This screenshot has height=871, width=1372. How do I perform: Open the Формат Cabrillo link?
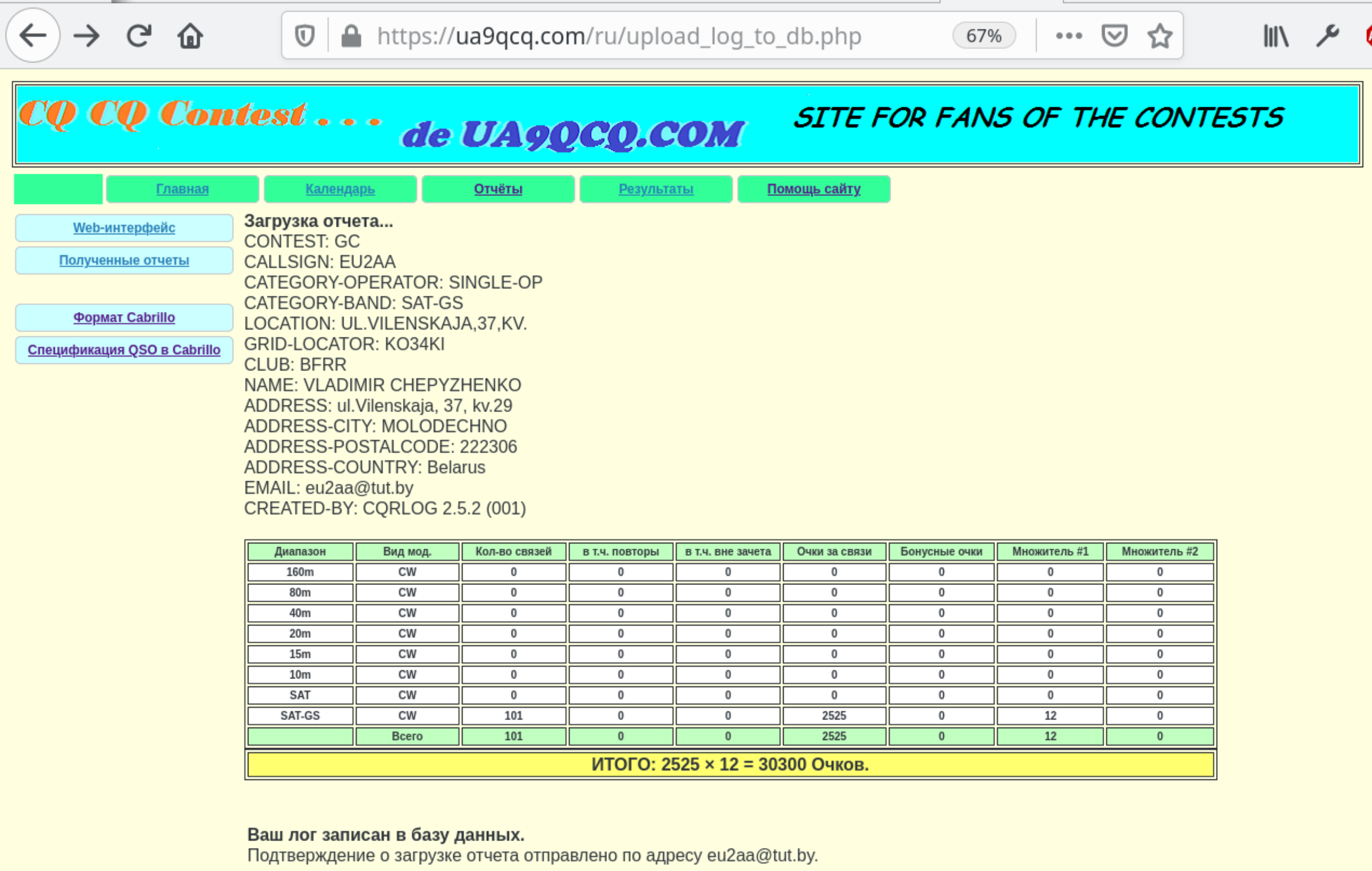pyautogui.click(x=123, y=318)
